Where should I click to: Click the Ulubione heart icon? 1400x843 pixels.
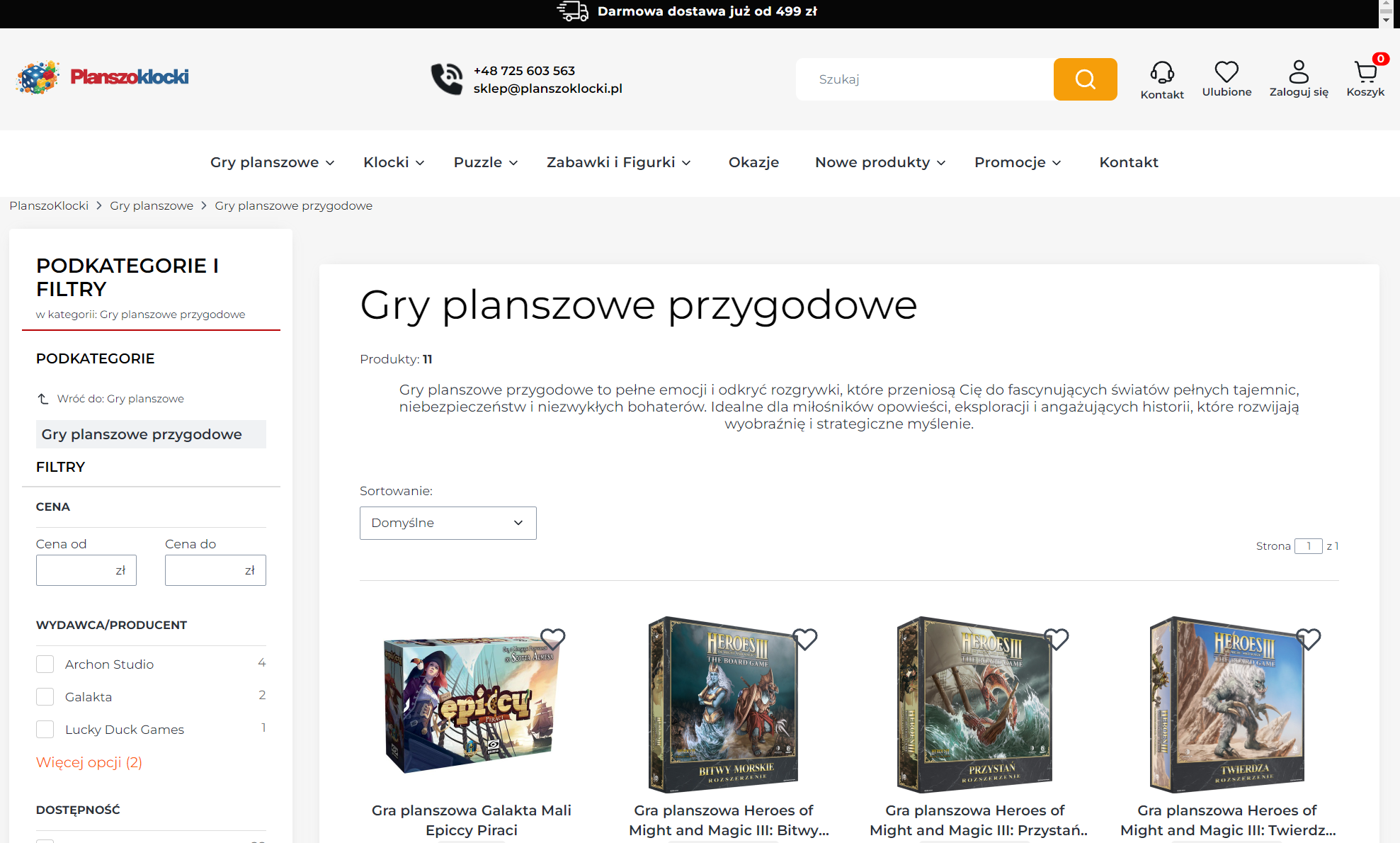(x=1227, y=71)
